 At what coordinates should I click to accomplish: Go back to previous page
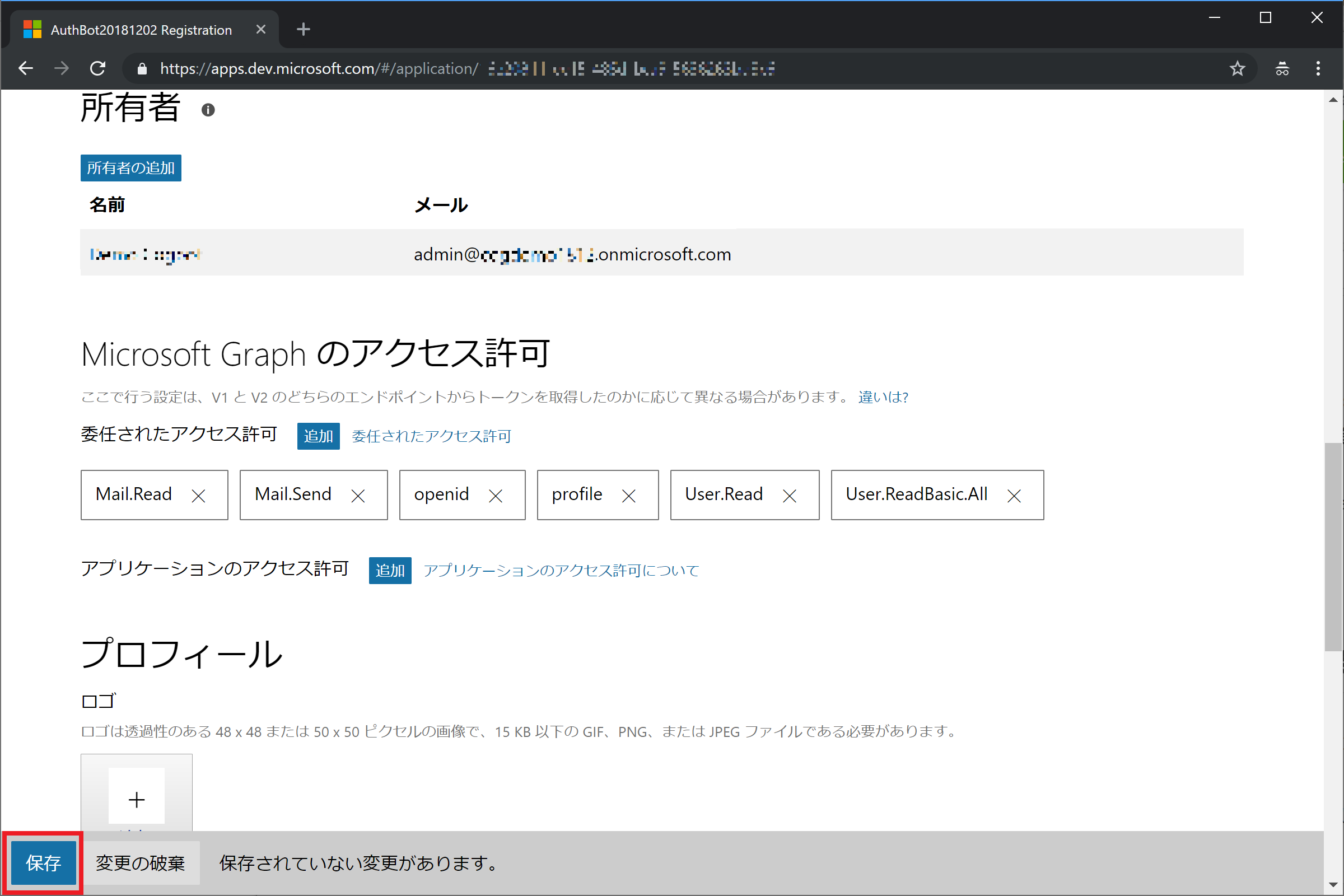point(26,68)
